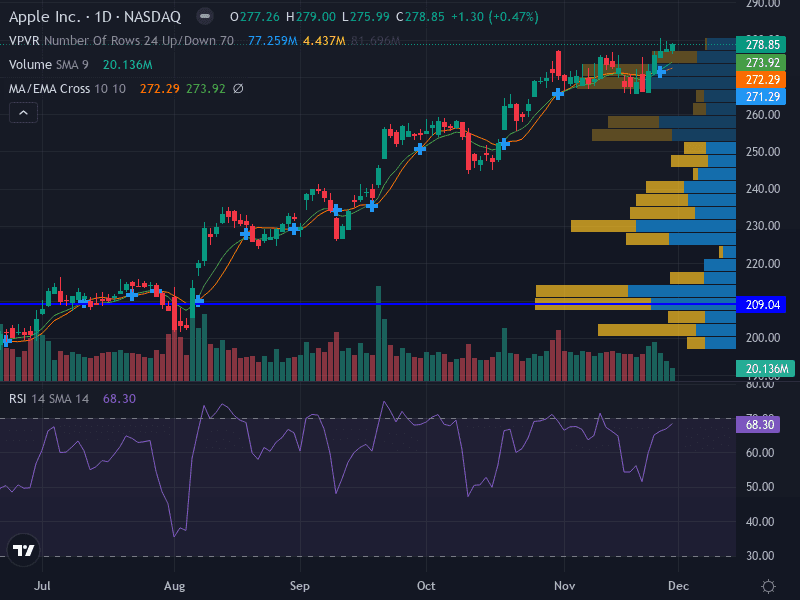
Task: Click the TradingView logo icon
Action: [x=23, y=550]
